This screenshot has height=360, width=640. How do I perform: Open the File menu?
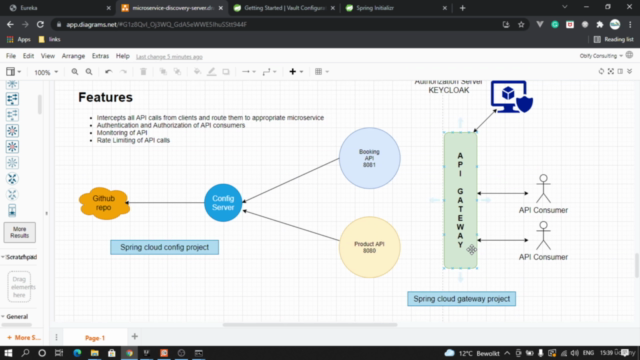(11, 56)
